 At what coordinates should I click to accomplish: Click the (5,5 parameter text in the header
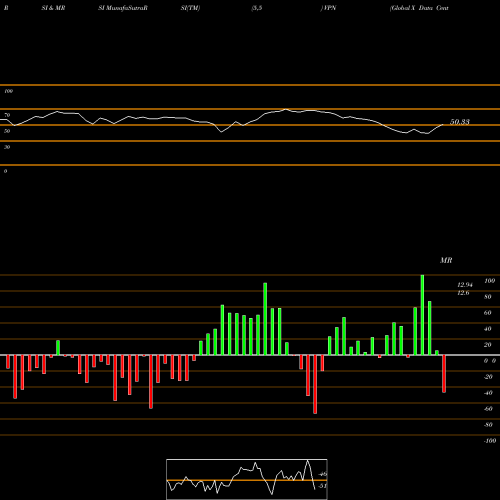coord(257,8)
